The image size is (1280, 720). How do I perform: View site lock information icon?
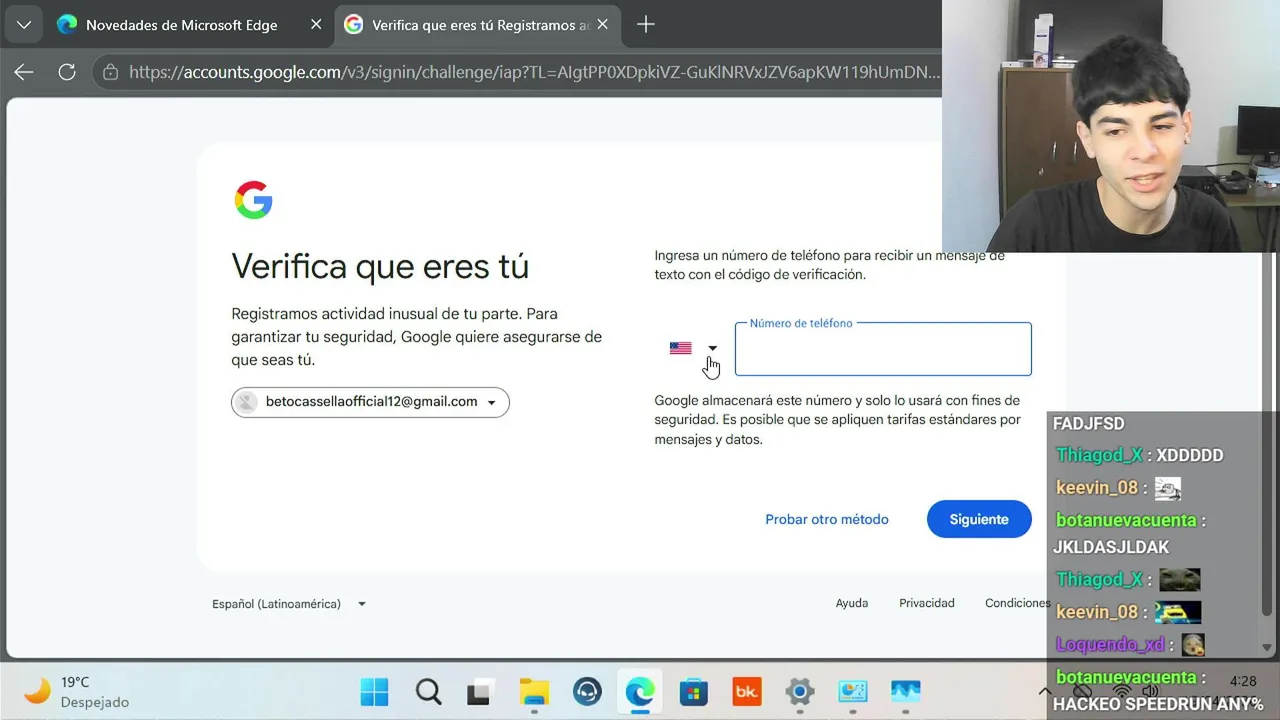coord(110,72)
